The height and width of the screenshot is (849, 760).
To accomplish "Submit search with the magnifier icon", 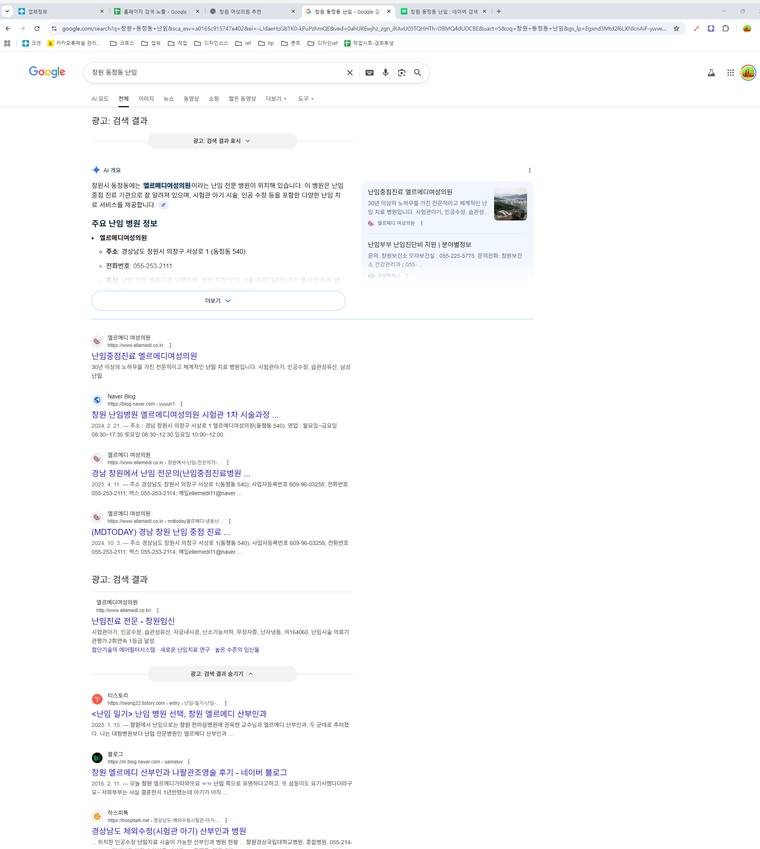I will (x=417, y=73).
